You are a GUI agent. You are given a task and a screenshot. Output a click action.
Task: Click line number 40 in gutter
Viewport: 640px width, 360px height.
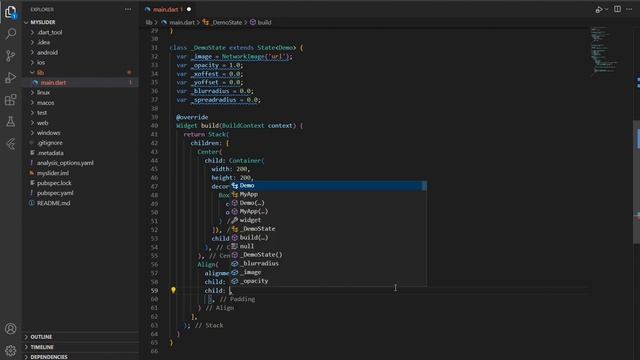(154, 126)
